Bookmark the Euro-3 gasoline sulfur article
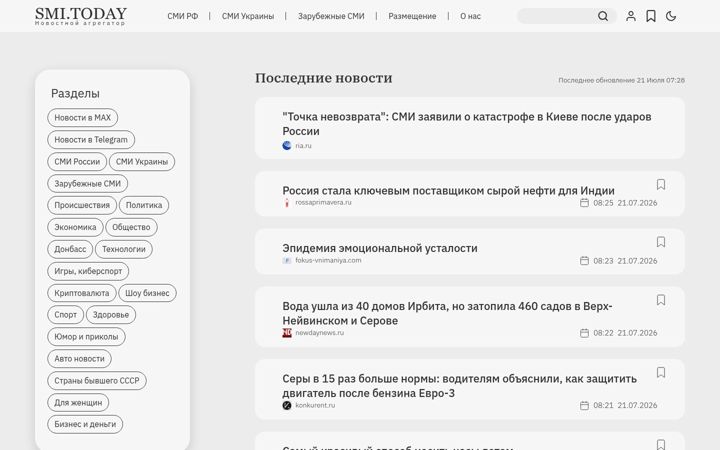 point(661,372)
